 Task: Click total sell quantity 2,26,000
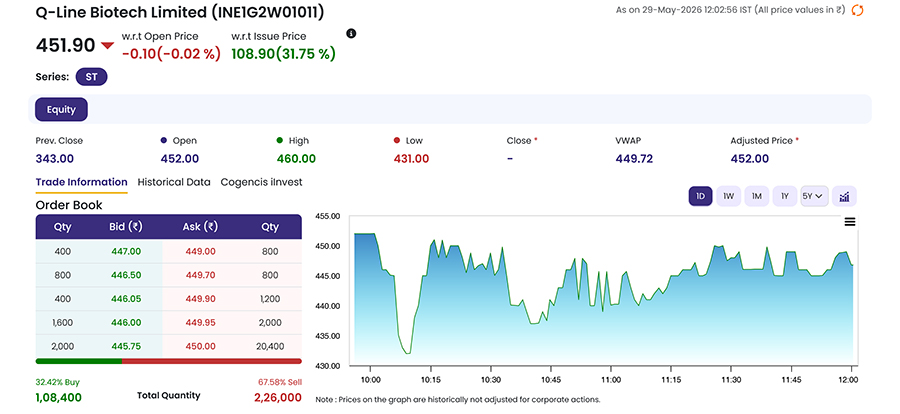(278, 397)
